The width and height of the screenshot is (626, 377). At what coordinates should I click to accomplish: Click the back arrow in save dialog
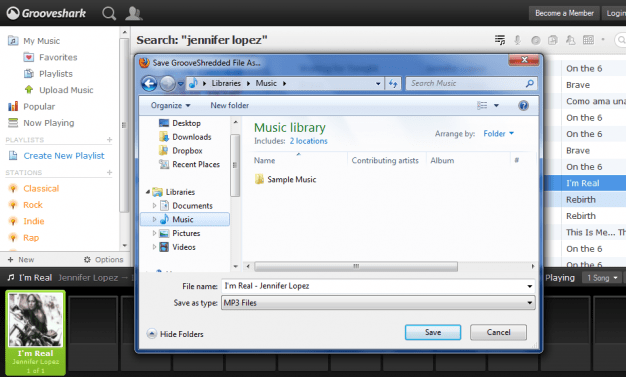pyautogui.click(x=149, y=83)
